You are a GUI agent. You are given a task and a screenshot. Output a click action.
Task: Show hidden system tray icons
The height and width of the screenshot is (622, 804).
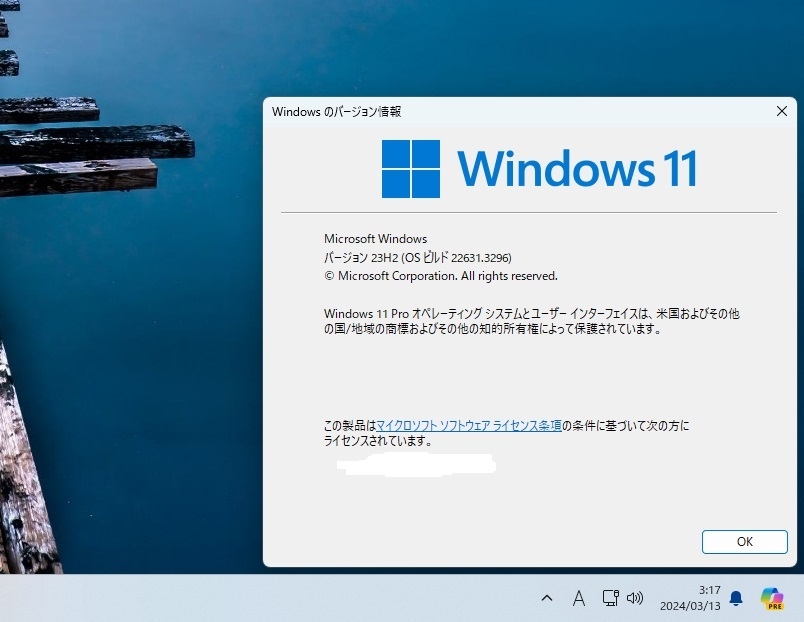(547, 598)
